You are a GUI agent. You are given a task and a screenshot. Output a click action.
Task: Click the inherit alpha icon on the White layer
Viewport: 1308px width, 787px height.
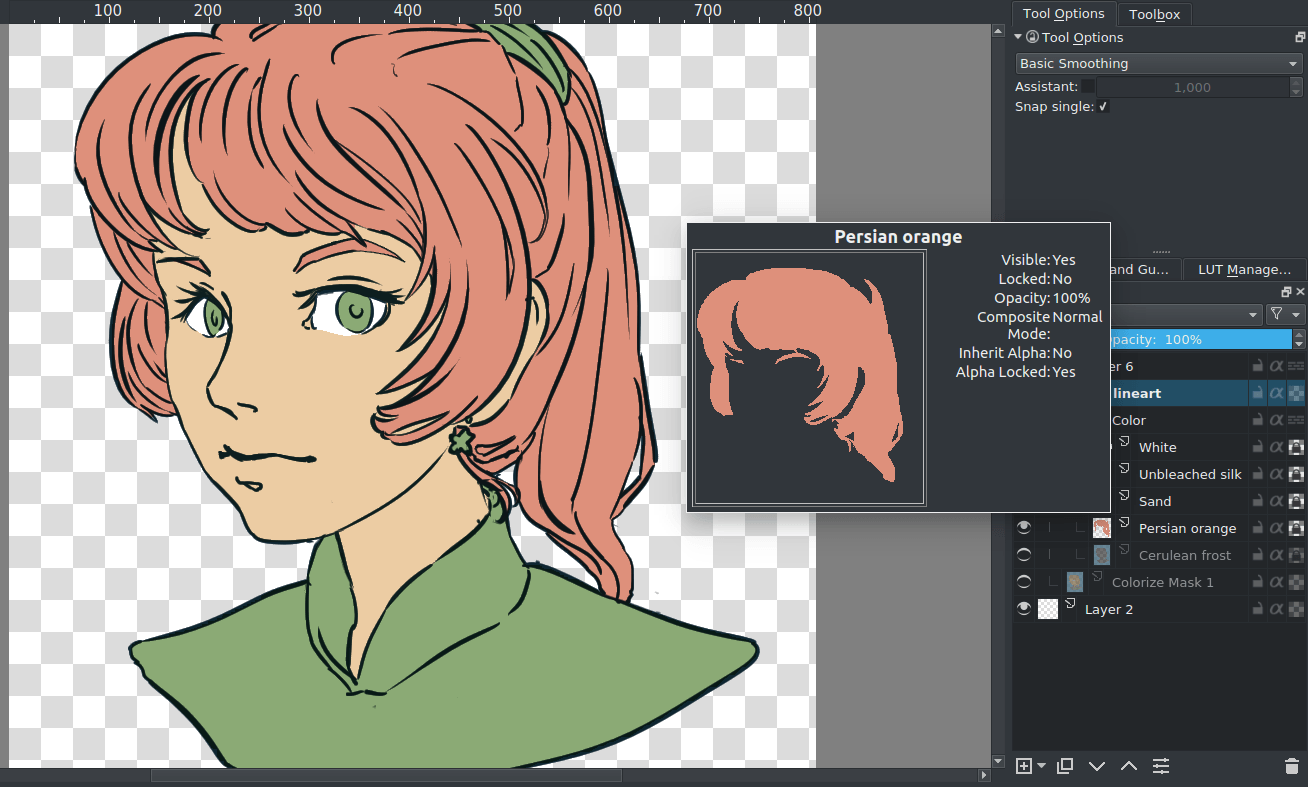(1275, 446)
